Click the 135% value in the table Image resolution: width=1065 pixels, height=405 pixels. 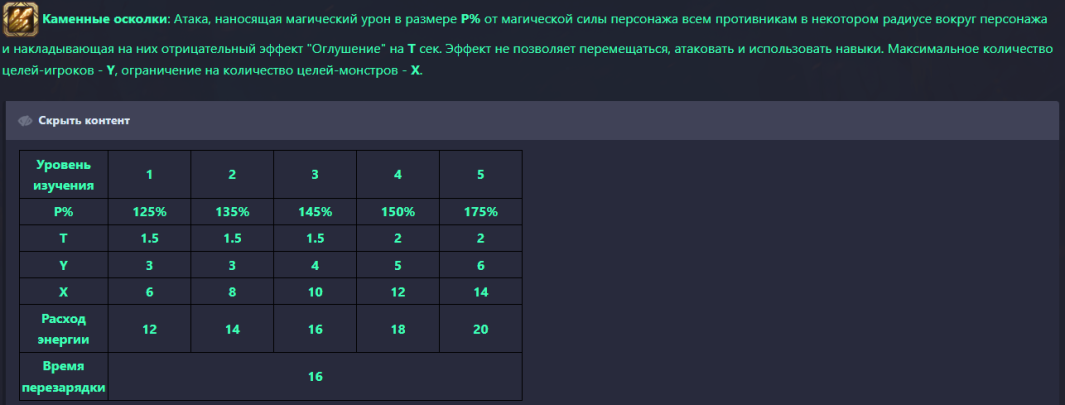tap(232, 212)
